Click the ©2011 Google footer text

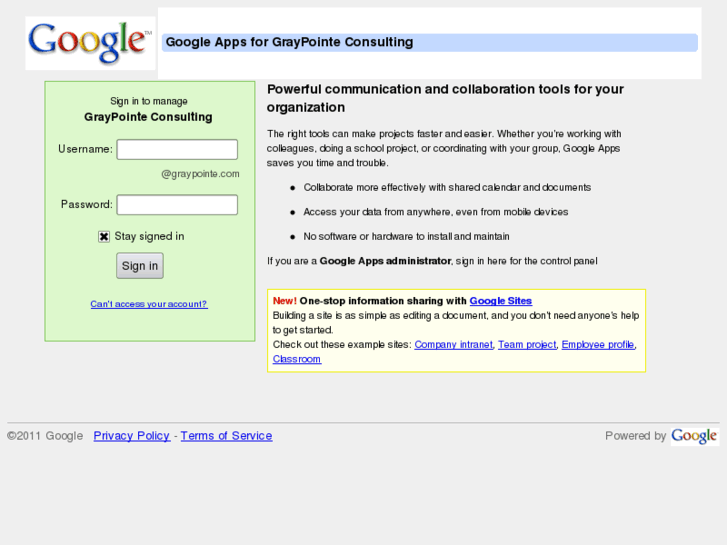pyautogui.click(x=45, y=436)
